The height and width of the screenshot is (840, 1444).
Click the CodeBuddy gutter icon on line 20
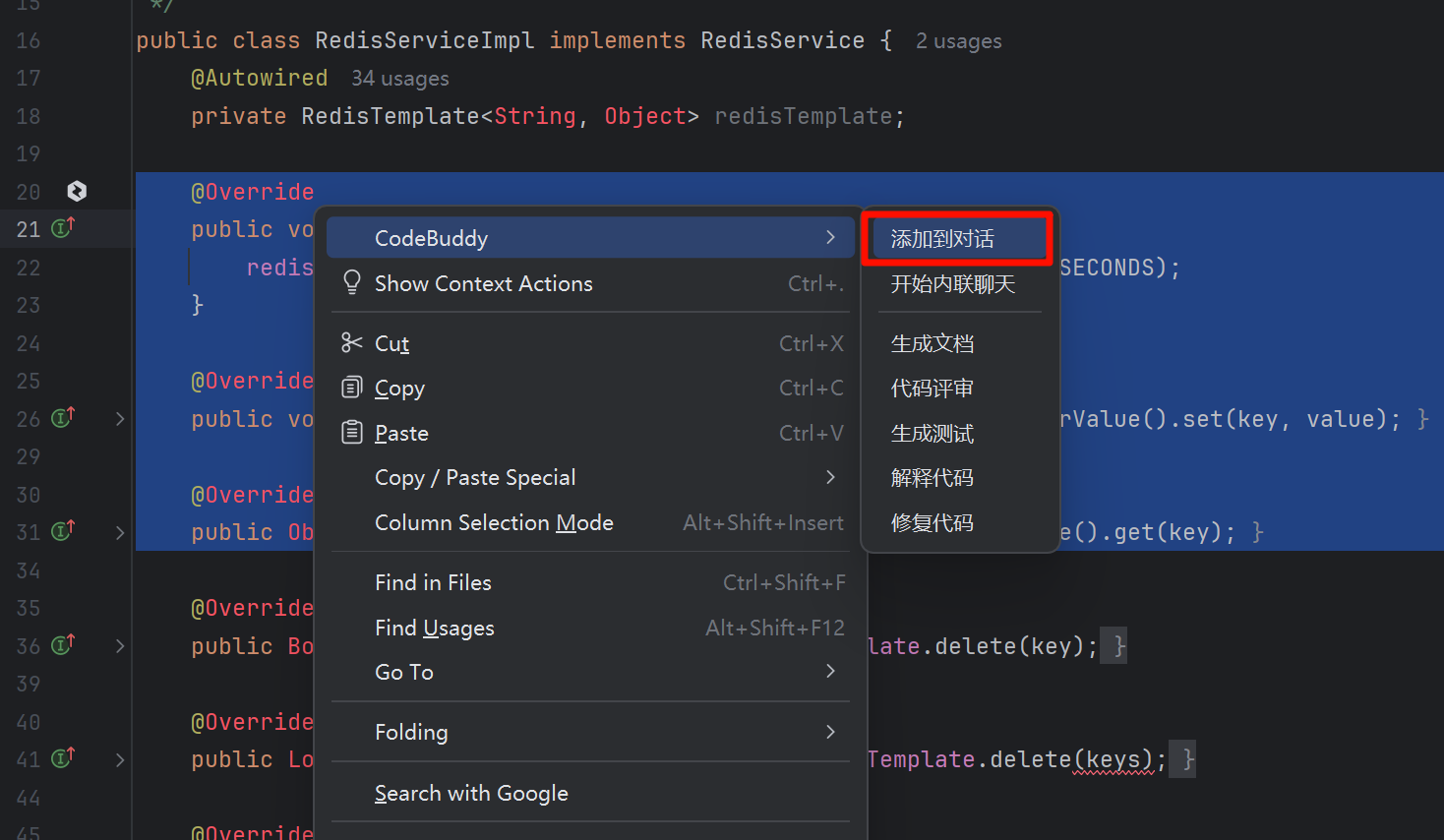77,191
